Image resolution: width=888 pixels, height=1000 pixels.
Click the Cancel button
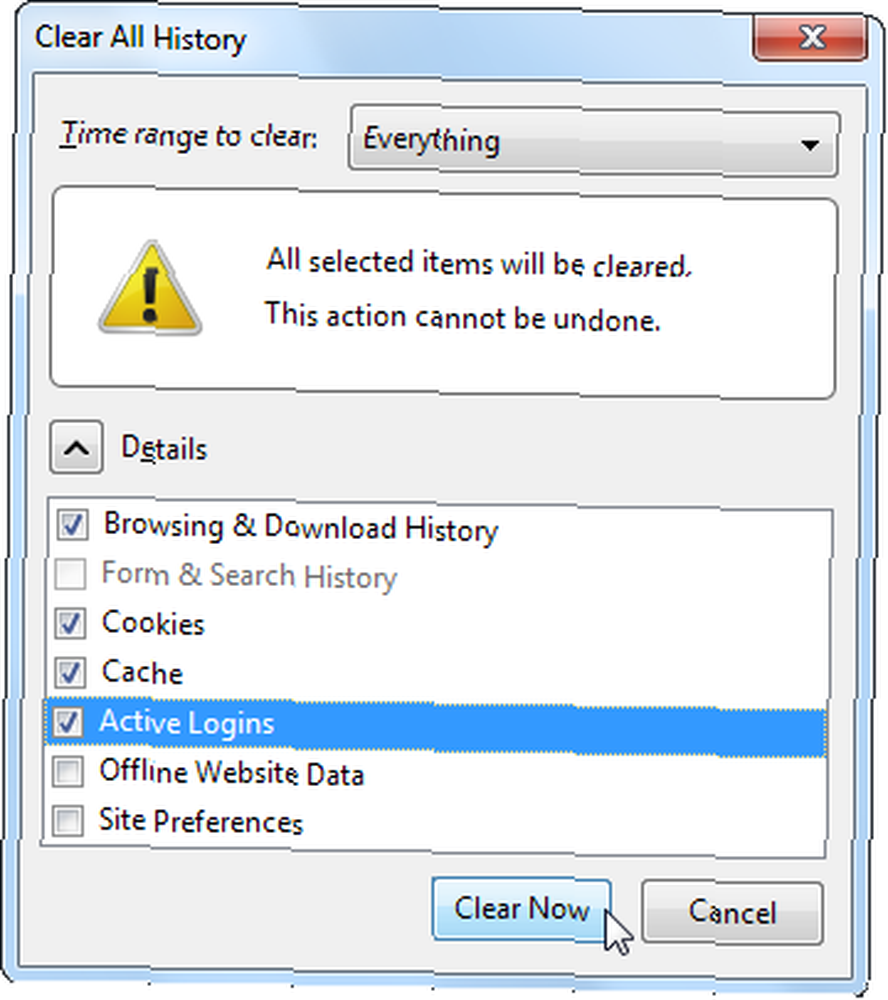coord(732,912)
